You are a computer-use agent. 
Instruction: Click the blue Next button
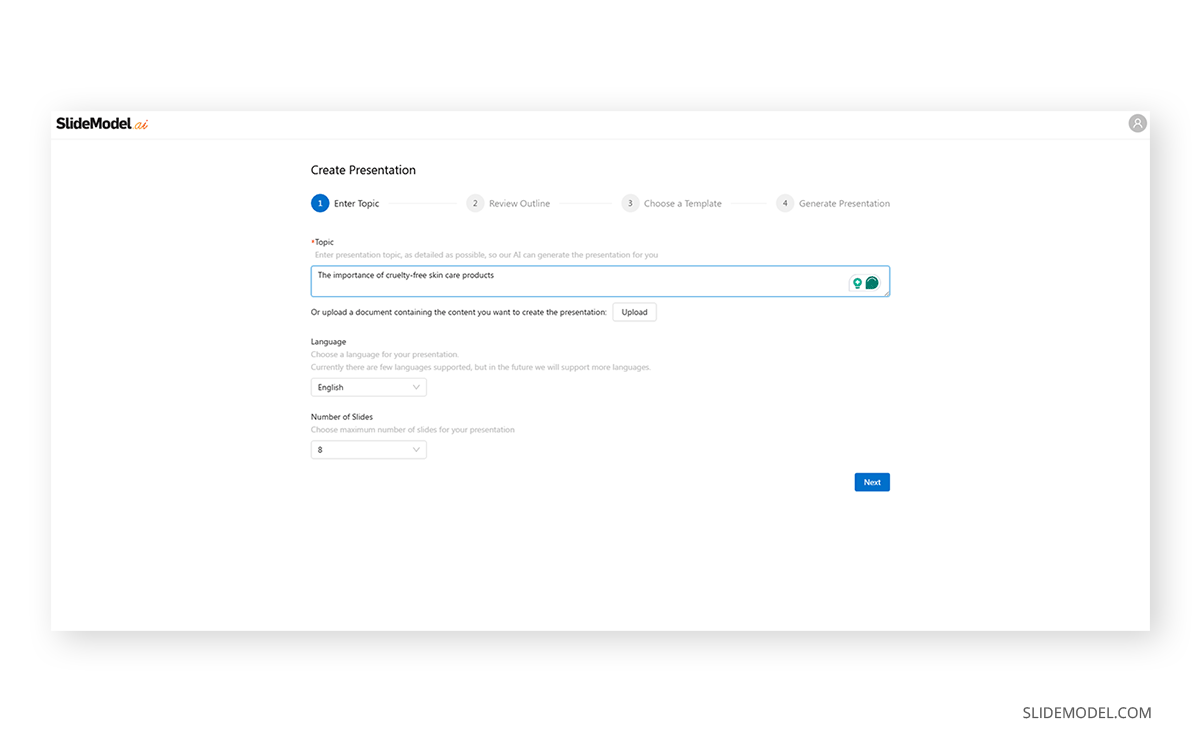(x=872, y=482)
